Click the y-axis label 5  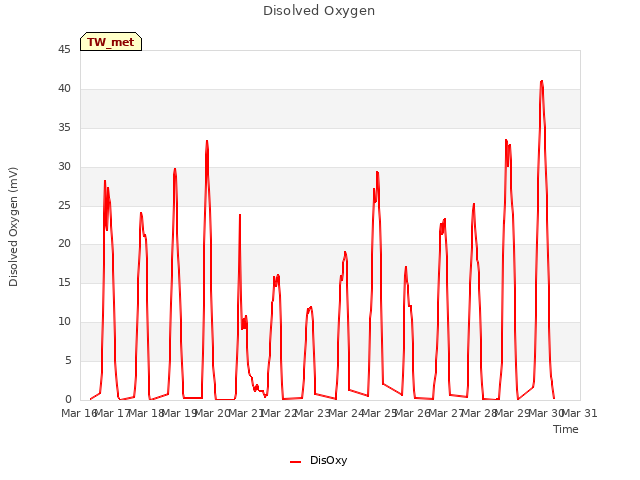68,360
